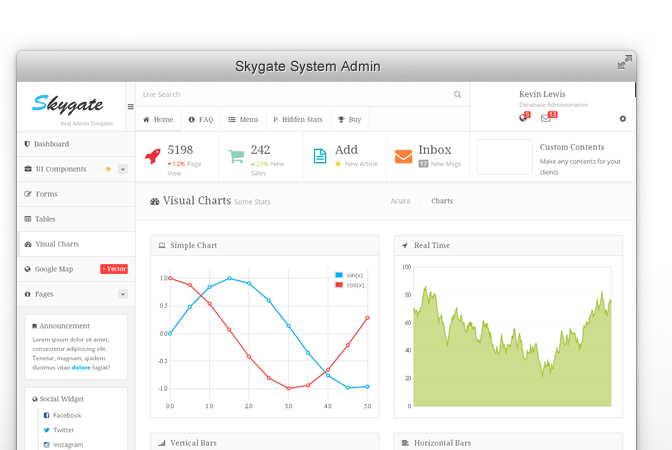Image resolution: width=672 pixels, height=450 pixels.
Task: Click the Tables grid icon
Action: click(x=28, y=219)
